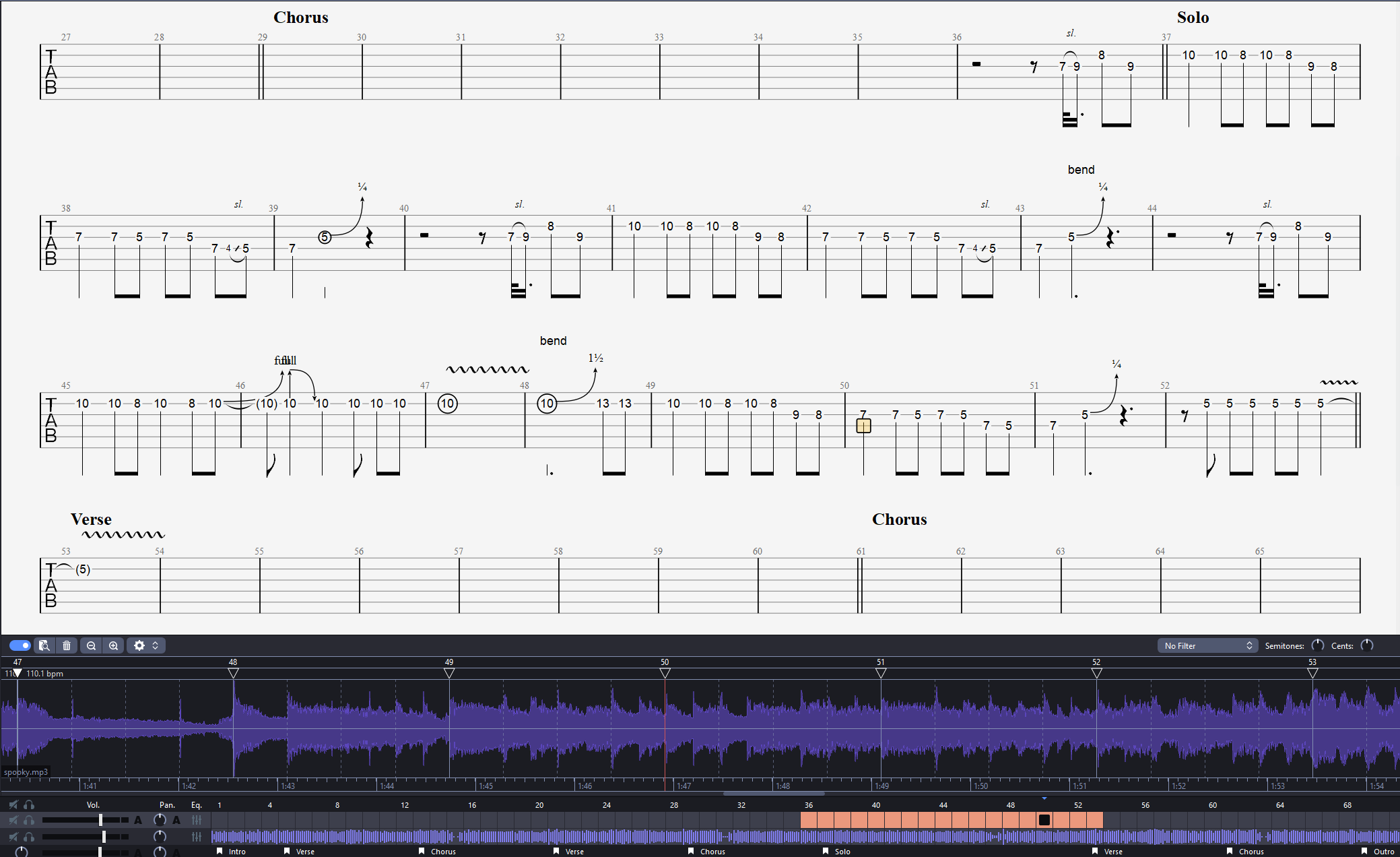
Task: Toggle volume automation A on first track
Action: tap(138, 820)
